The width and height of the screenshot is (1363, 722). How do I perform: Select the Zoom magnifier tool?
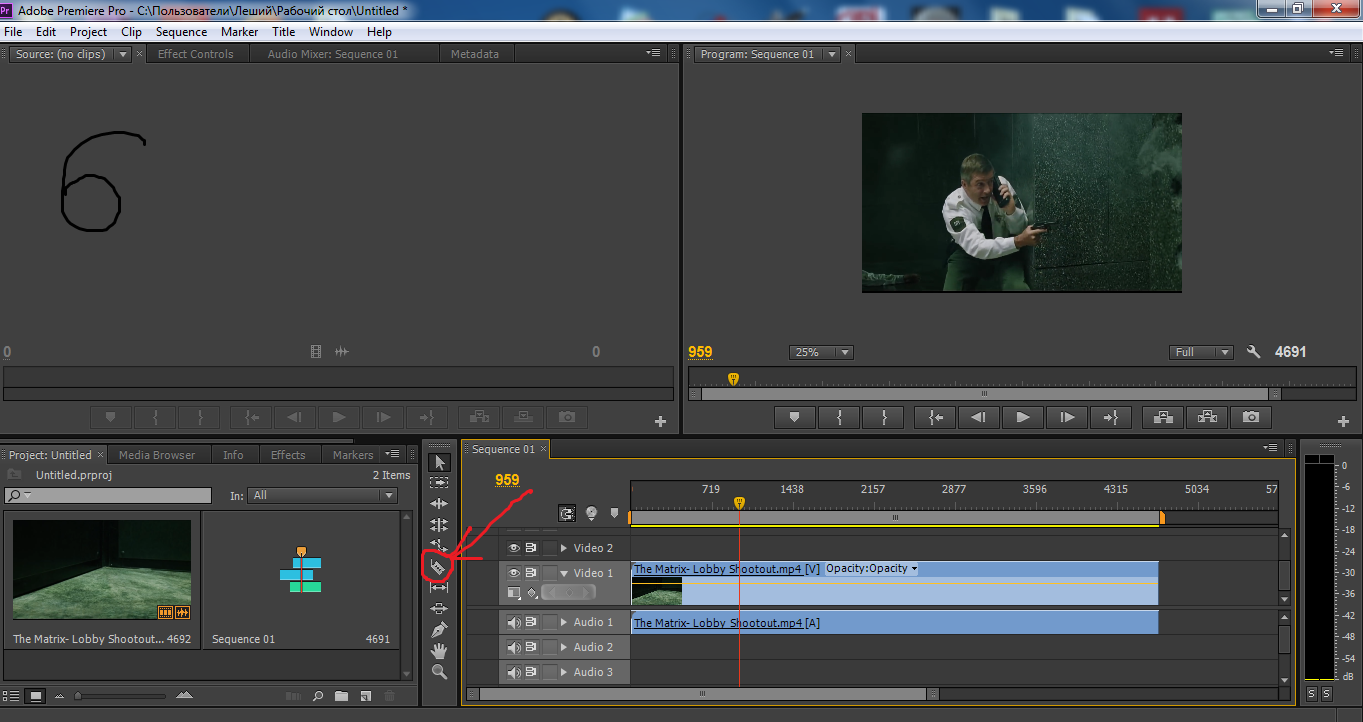point(439,672)
